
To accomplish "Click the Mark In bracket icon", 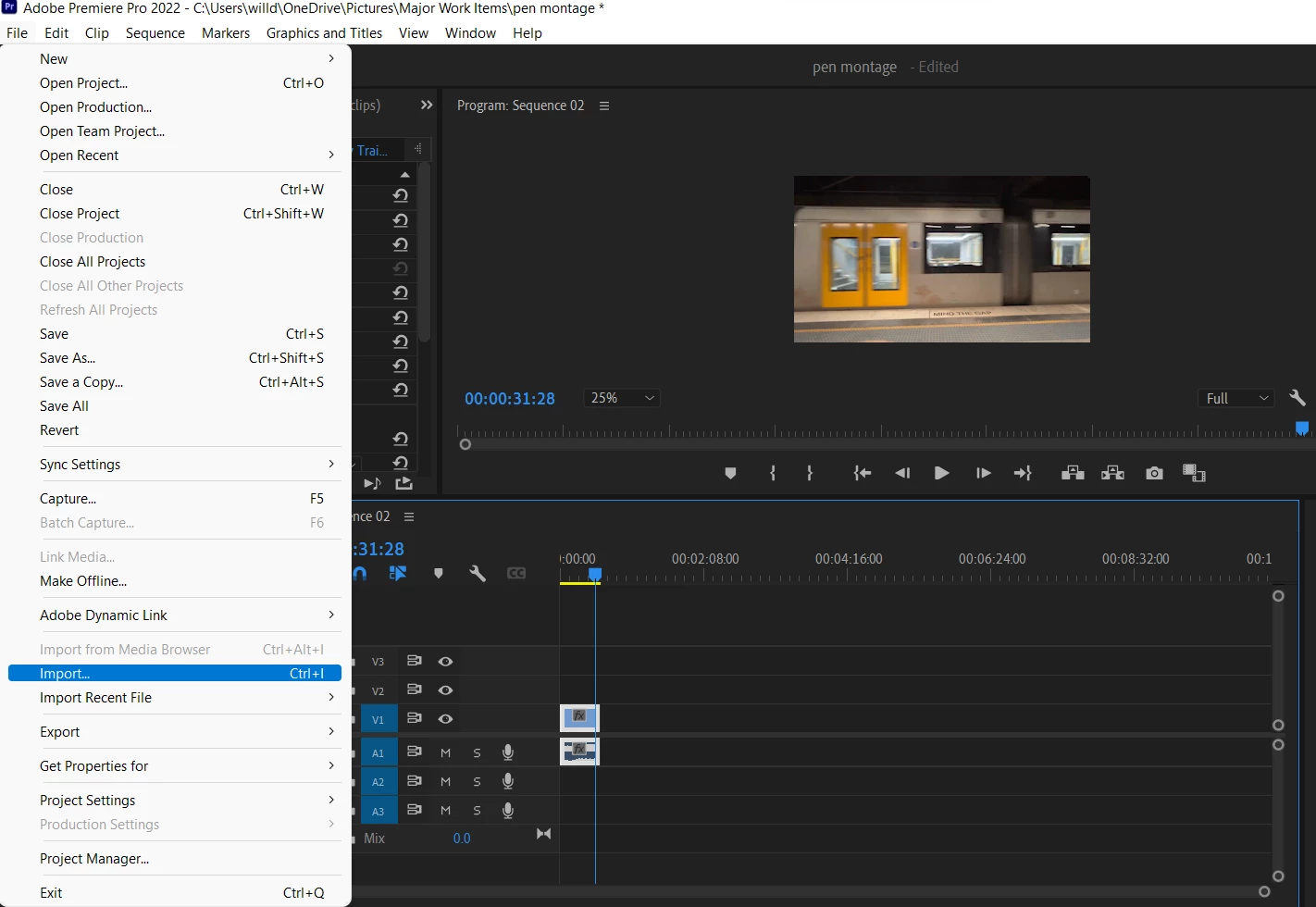I will (x=773, y=473).
